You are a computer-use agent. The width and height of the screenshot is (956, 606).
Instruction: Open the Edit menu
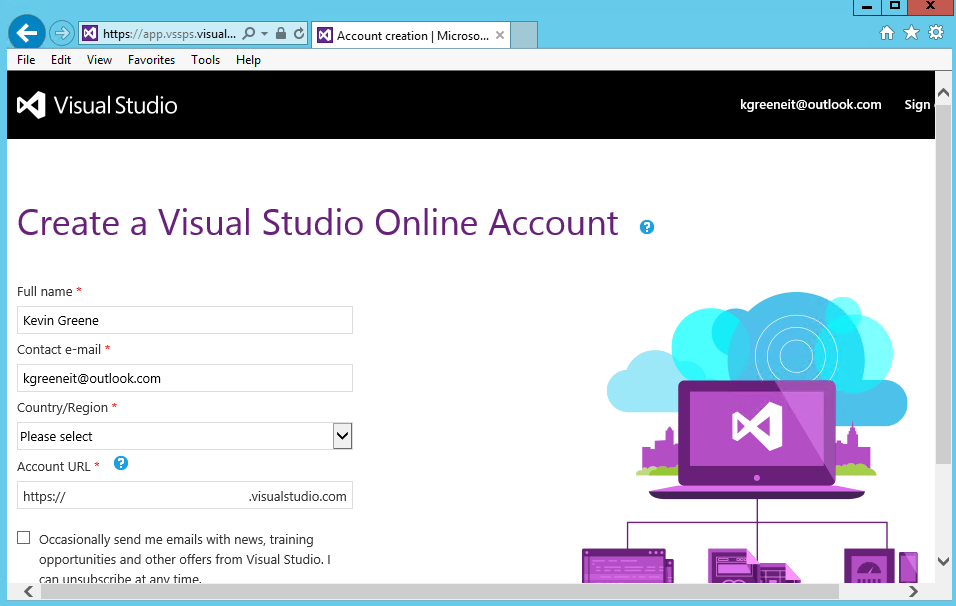pyautogui.click(x=61, y=60)
